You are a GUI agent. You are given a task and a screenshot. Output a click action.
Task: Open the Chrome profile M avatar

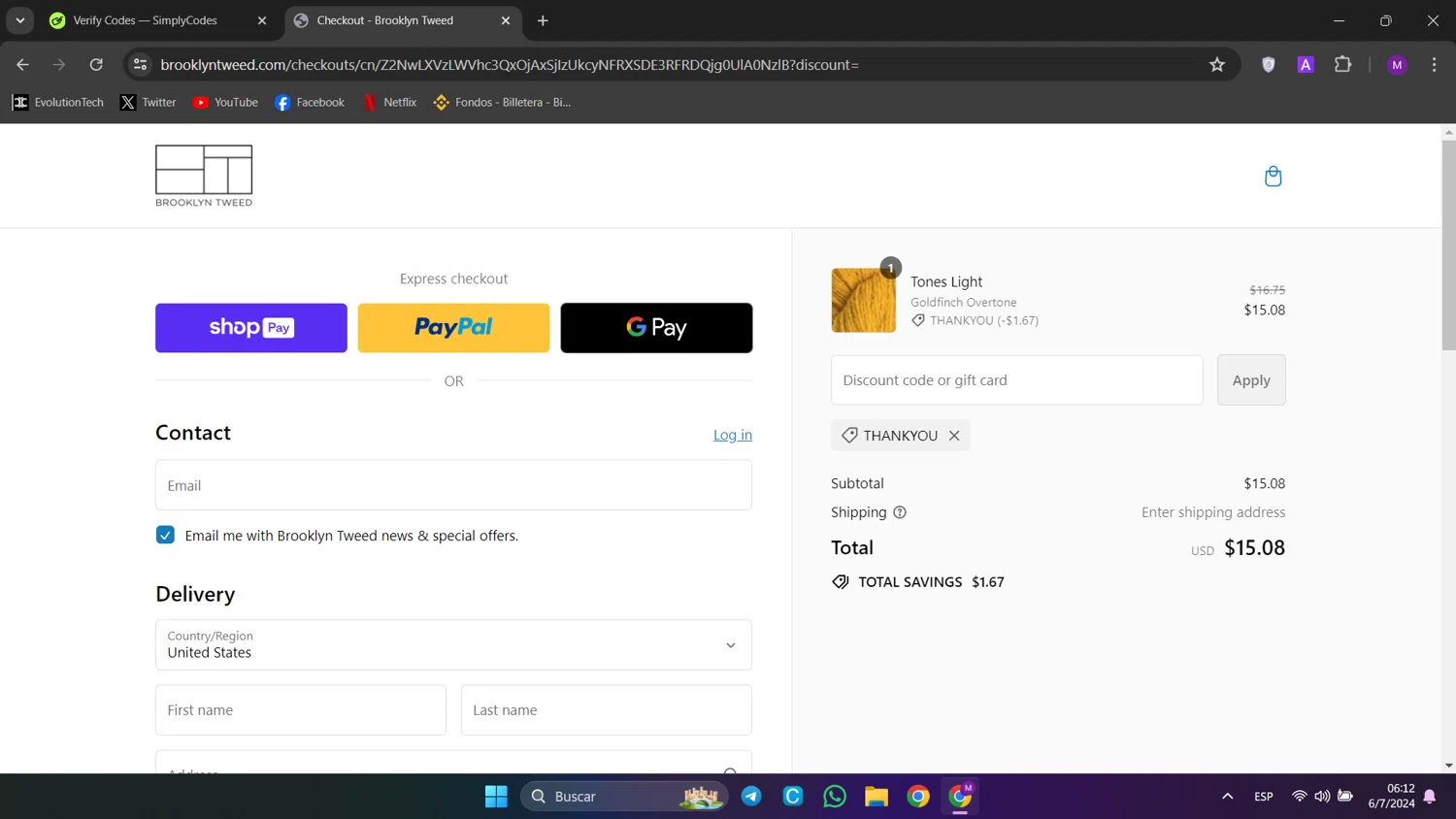pyautogui.click(x=1397, y=65)
